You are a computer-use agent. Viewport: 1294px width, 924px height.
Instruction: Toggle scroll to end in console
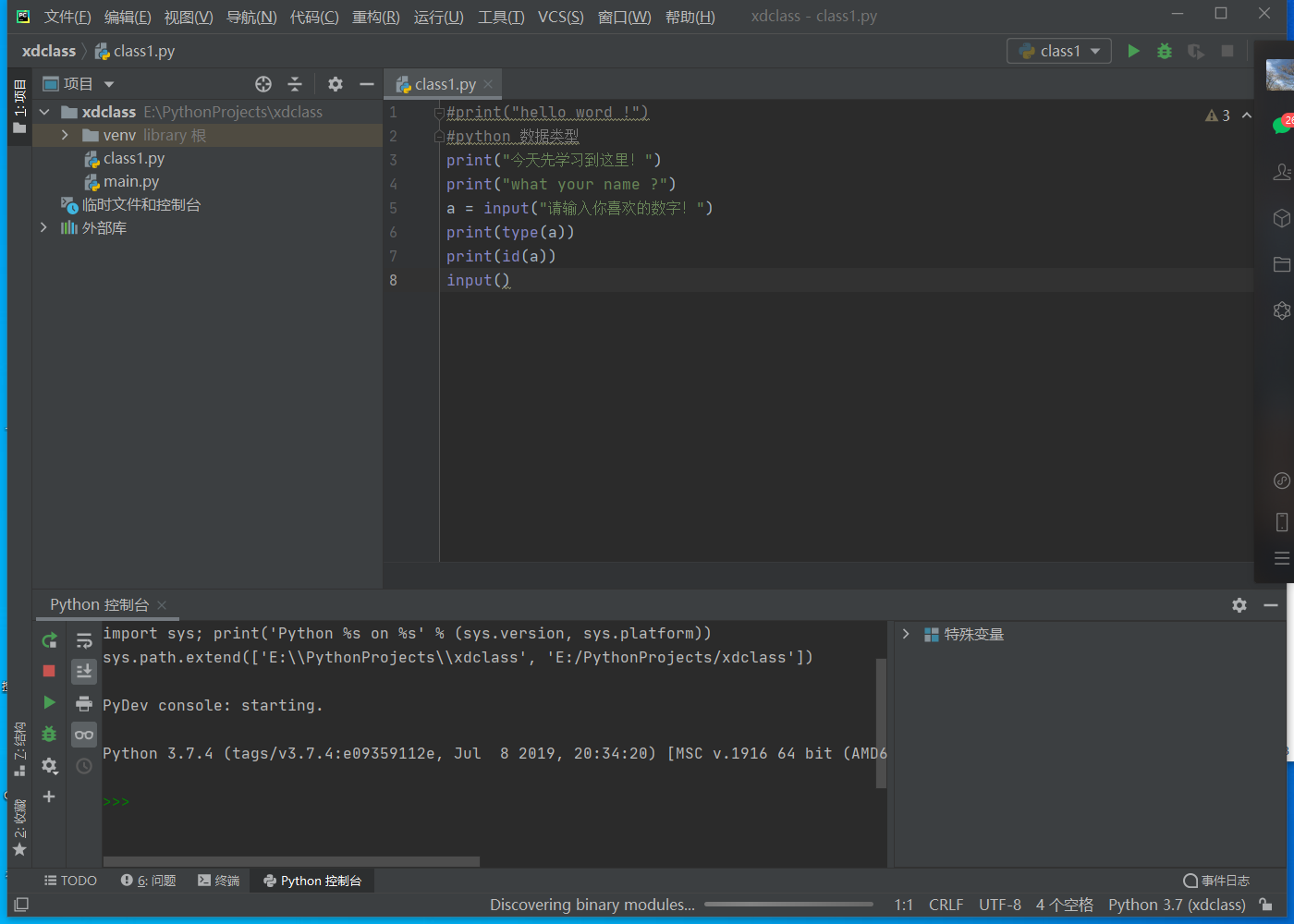(x=84, y=671)
